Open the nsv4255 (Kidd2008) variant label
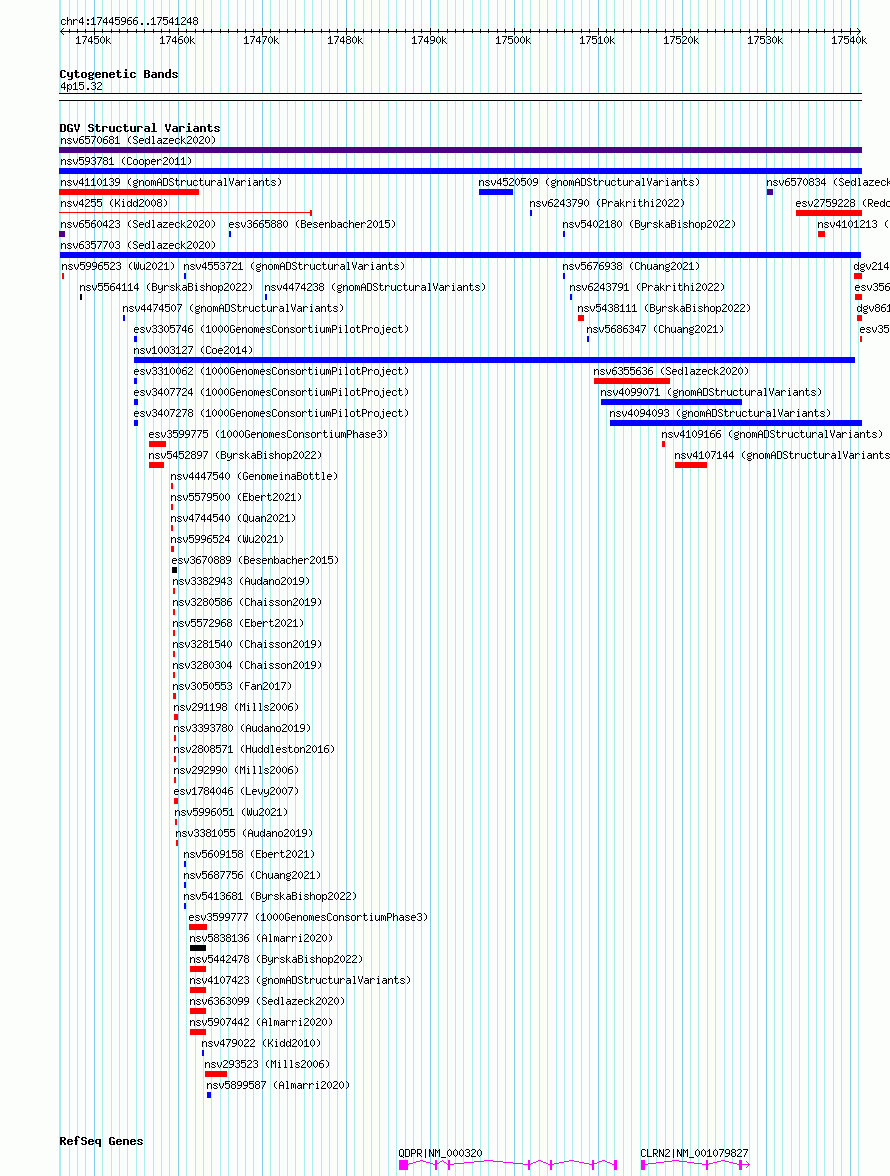This screenshot has height=1176, width=890. (x=114, y=203)
